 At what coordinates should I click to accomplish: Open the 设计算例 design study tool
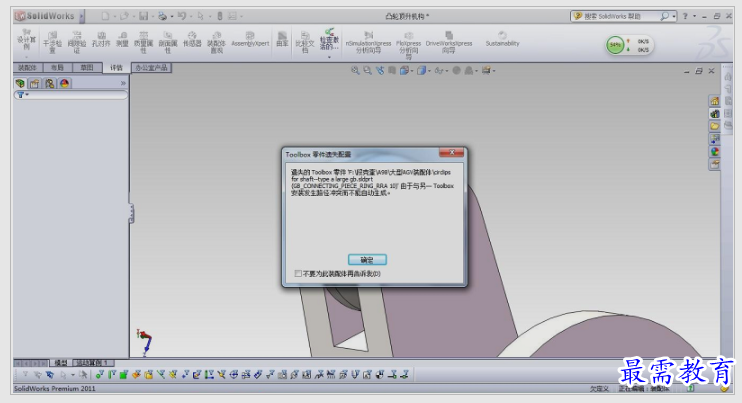coord(26,40)
